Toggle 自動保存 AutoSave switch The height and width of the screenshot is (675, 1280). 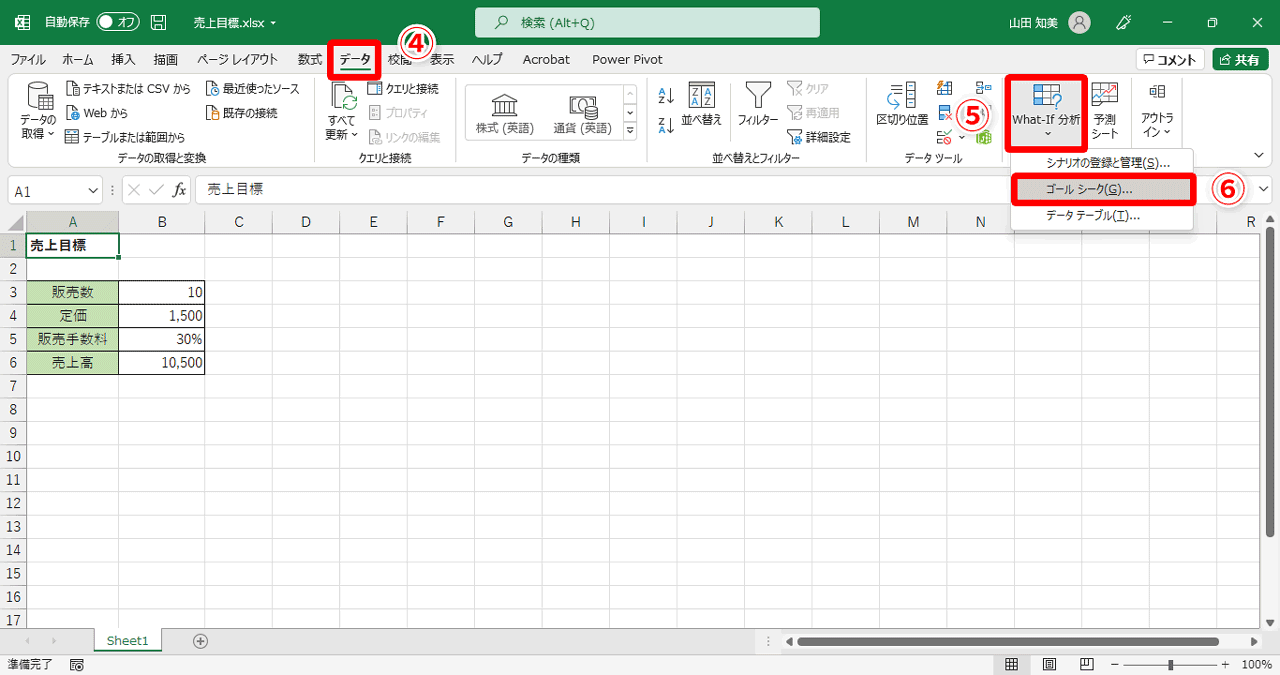tap(118, 22)
